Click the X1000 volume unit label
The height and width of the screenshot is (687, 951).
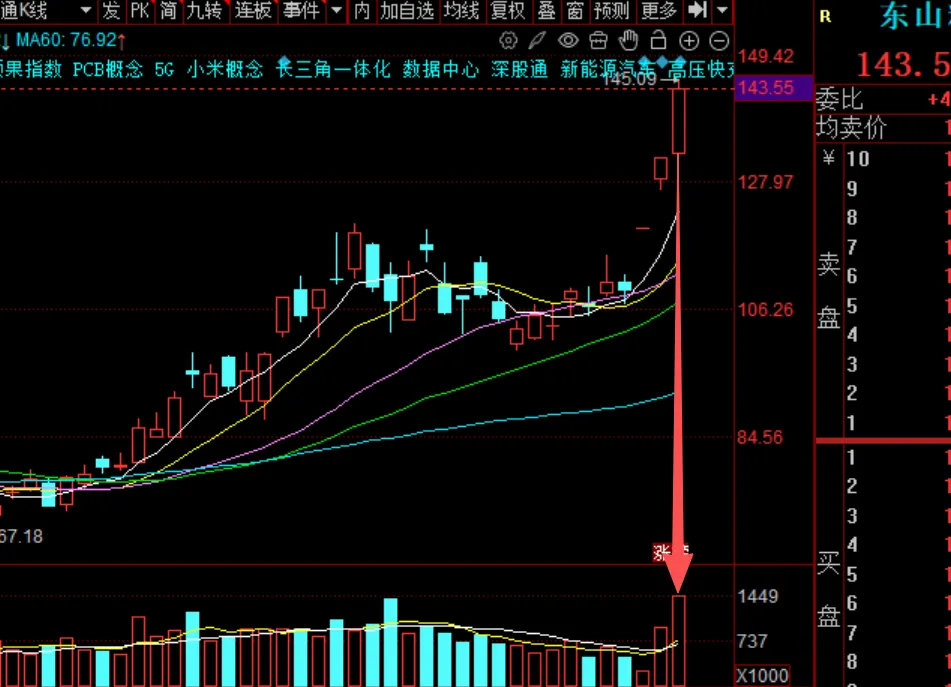pyautogui.click(x=762, y=676)
